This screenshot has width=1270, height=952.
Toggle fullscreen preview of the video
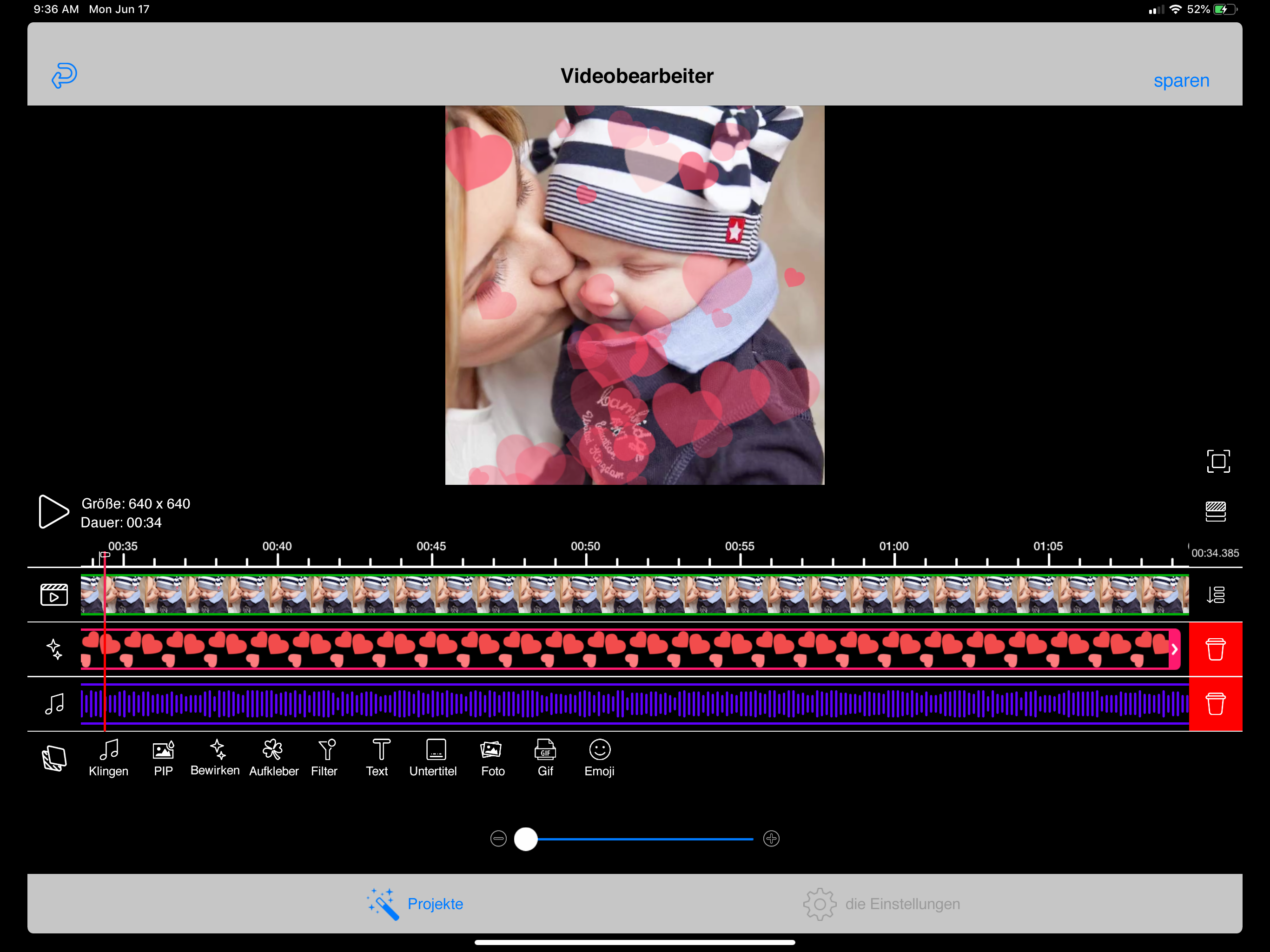1218,461
